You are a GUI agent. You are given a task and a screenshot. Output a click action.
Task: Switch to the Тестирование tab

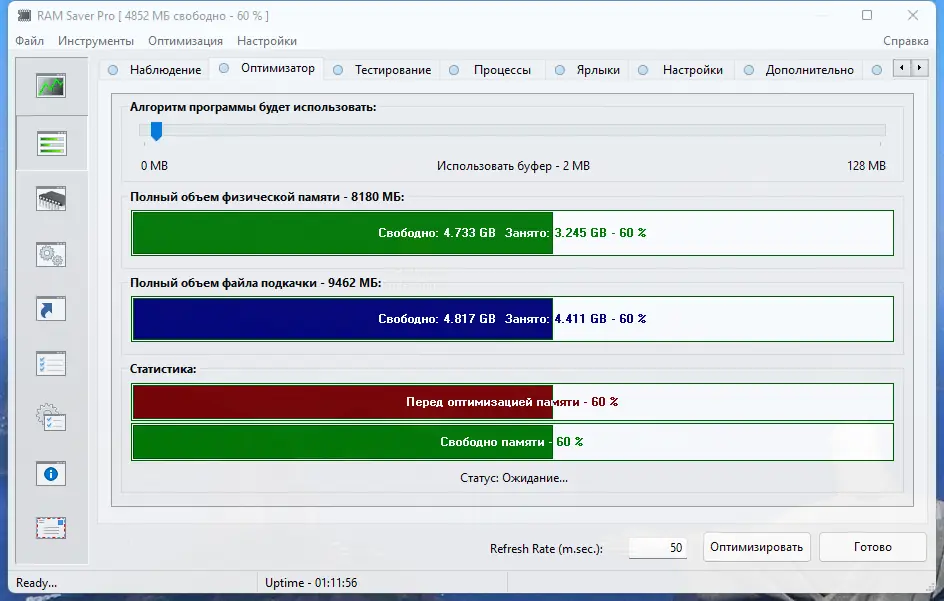click(x=395, y=69)
